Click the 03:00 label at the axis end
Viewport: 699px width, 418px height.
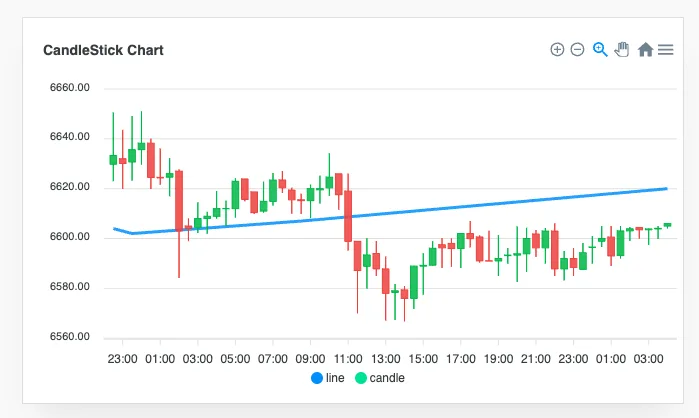click(x=649, y=359)
